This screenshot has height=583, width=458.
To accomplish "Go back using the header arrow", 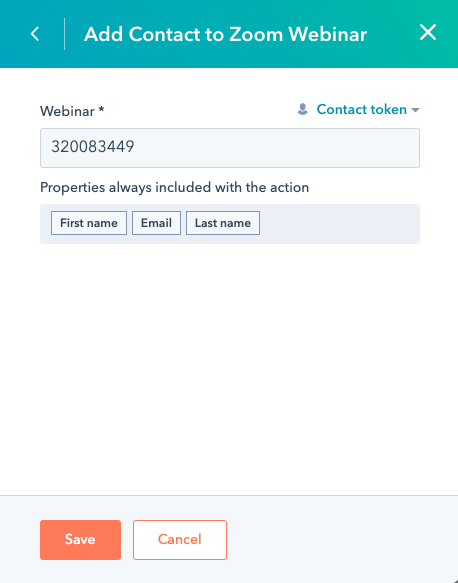I will pos(35,34).
